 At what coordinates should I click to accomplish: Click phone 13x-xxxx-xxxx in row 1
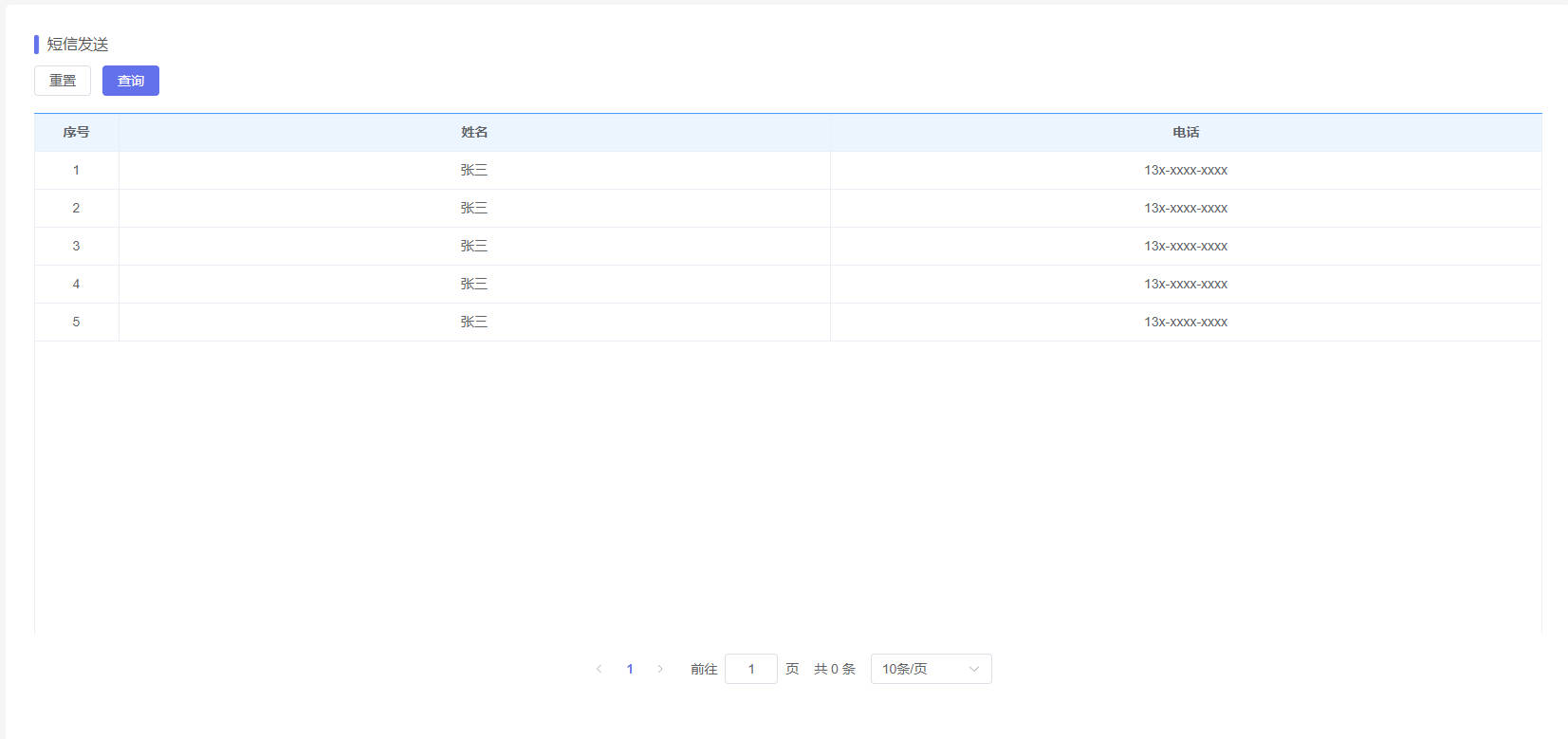pyautogui.click(x=1186, y=170)
